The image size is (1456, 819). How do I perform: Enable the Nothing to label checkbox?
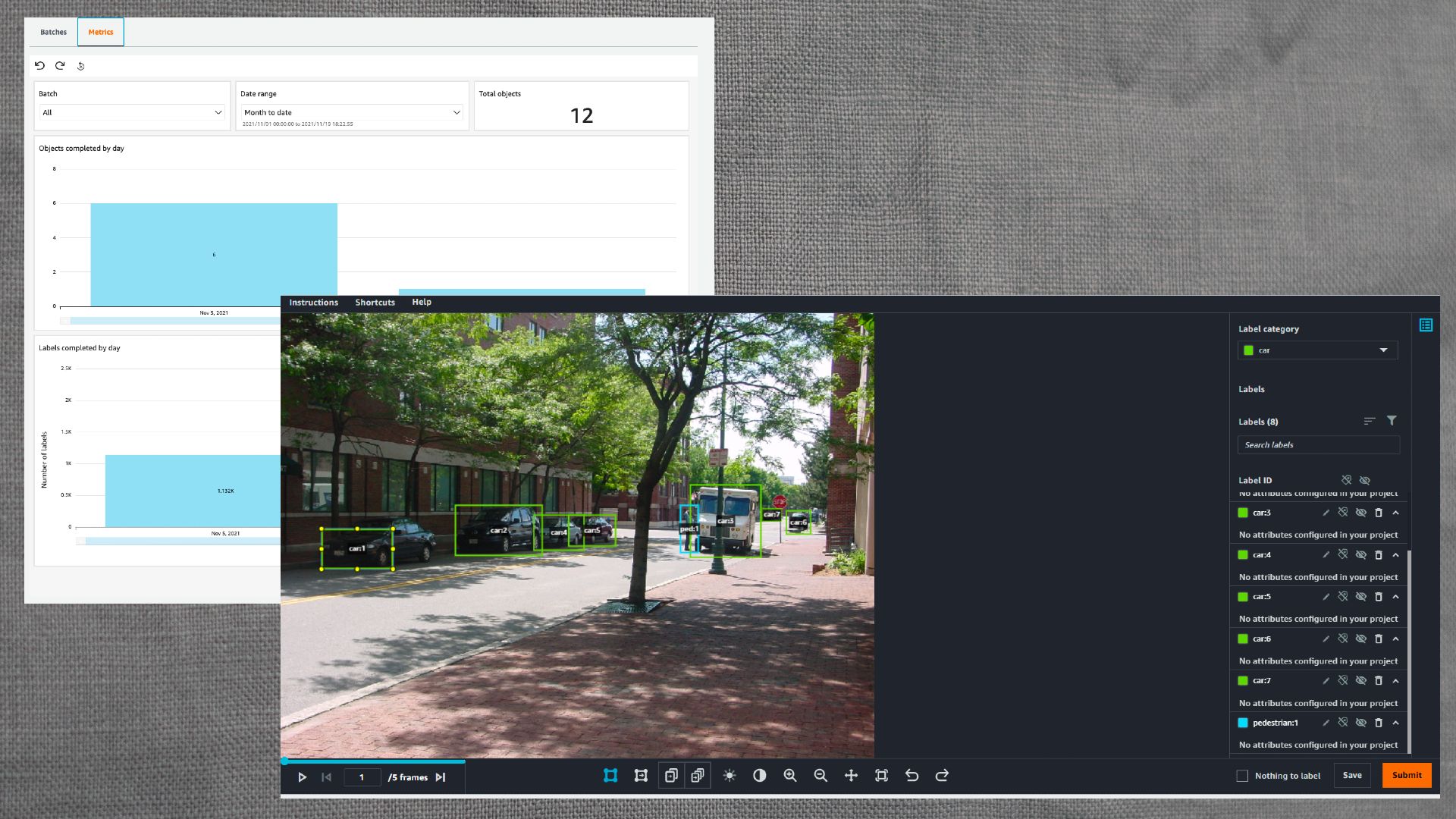pyautogui.click(x=1242, y=776)
